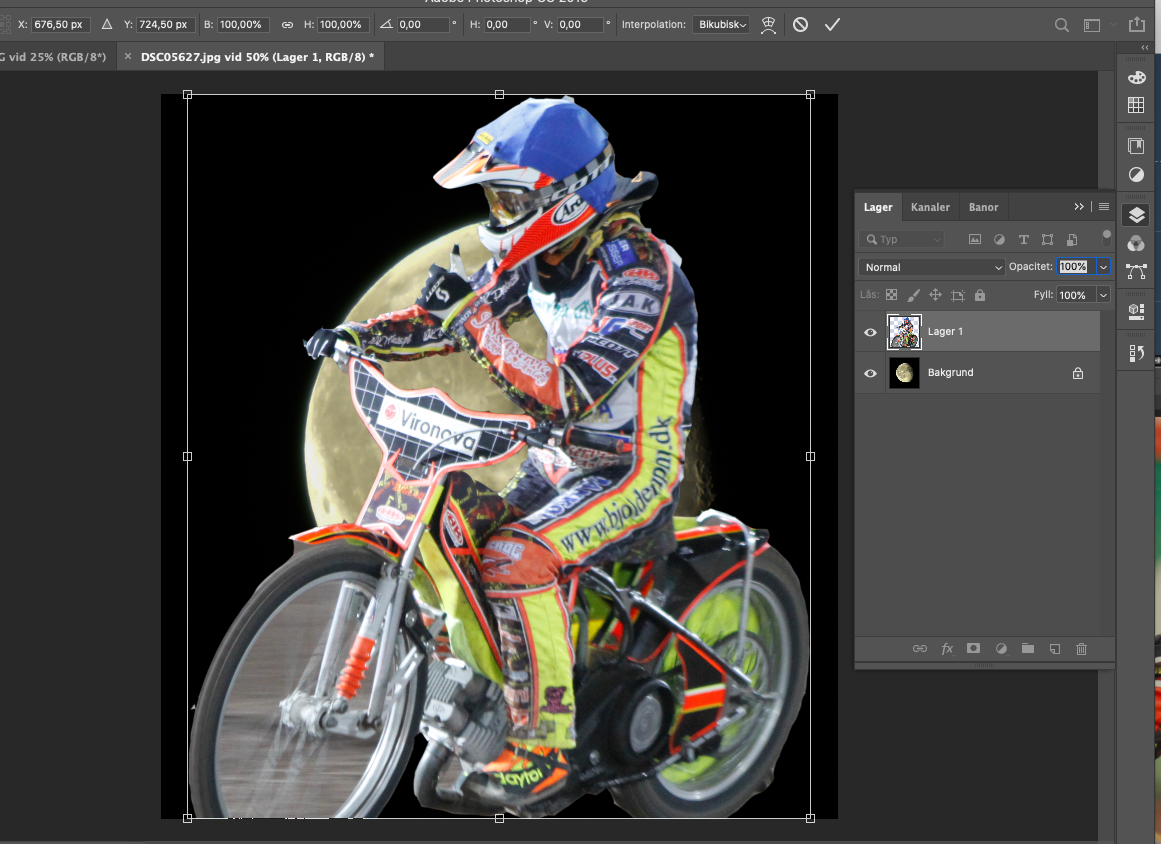Select the Lager 1 layer thumbnail
This screenshot has width=1161, height=844.
(904, 332)
